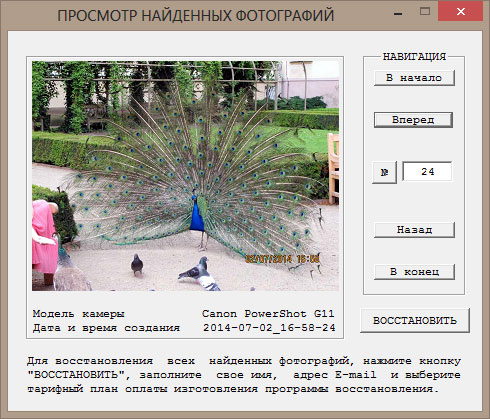Click the "Модель камеры" label

click(79, 314)
